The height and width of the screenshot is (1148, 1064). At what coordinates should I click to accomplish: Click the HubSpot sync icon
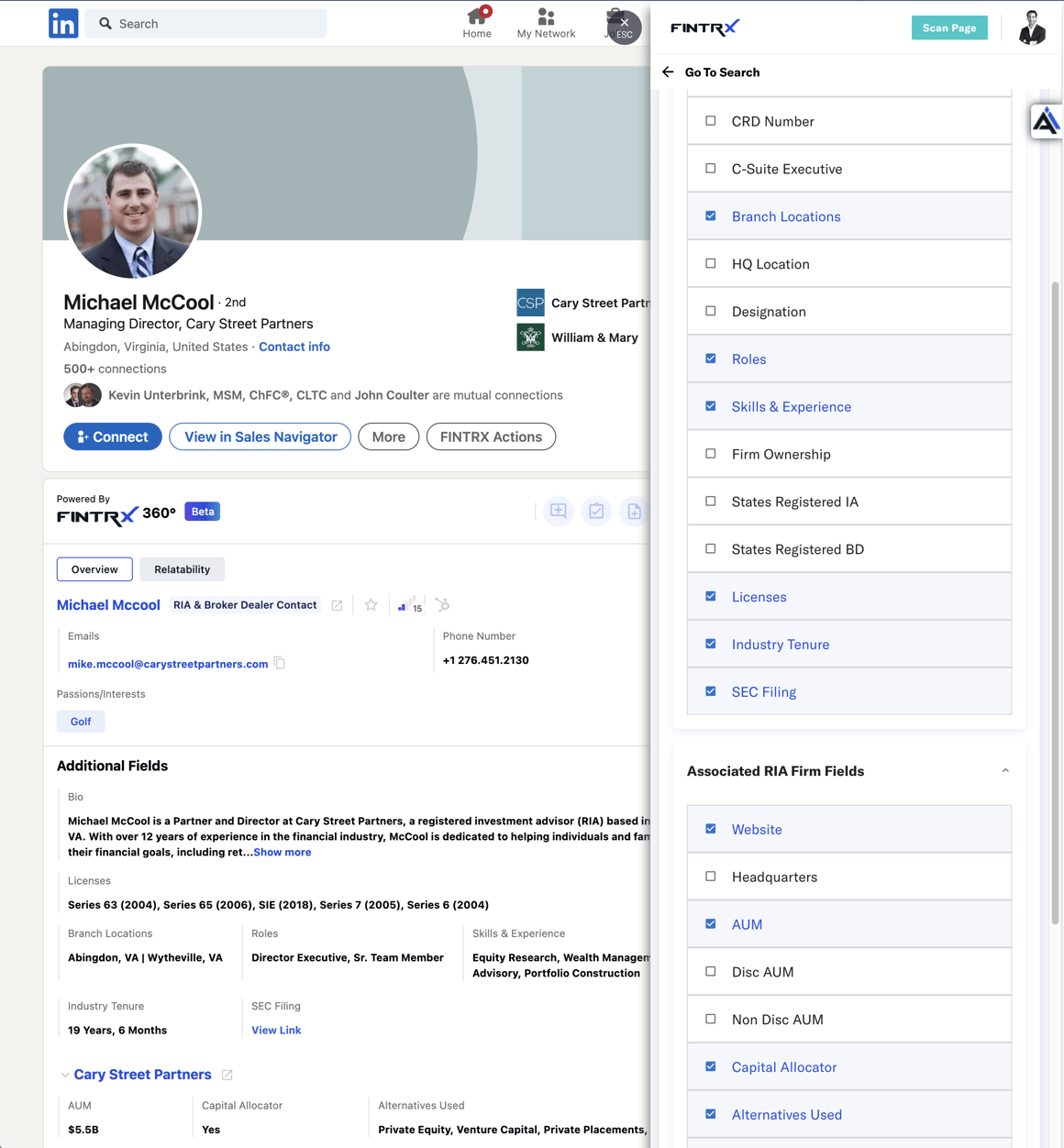pyautogui.click(x=442, y=604)
